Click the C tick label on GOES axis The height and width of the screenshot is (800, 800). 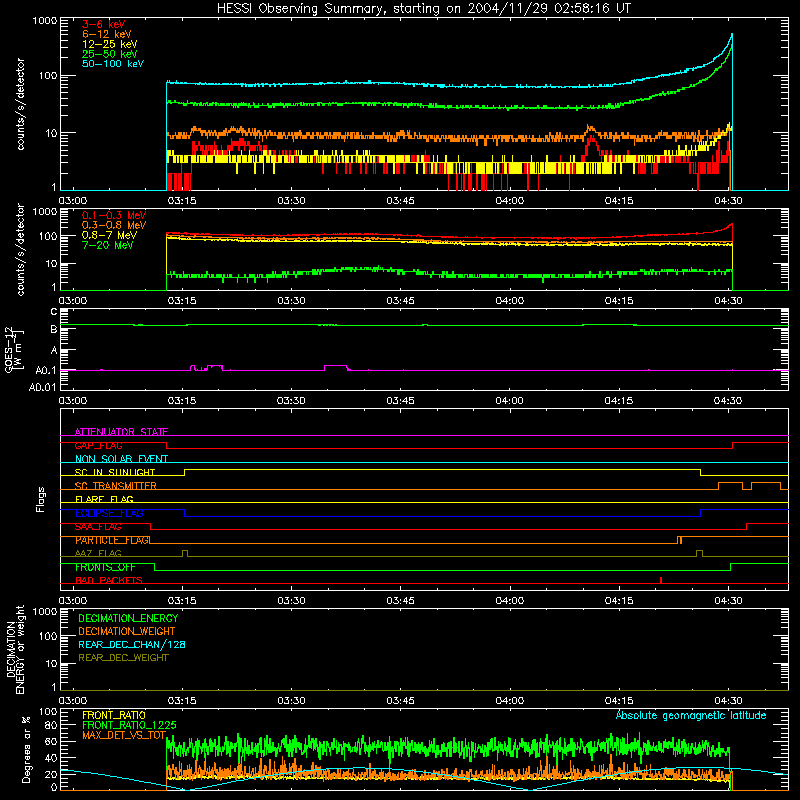coord(54,311)
